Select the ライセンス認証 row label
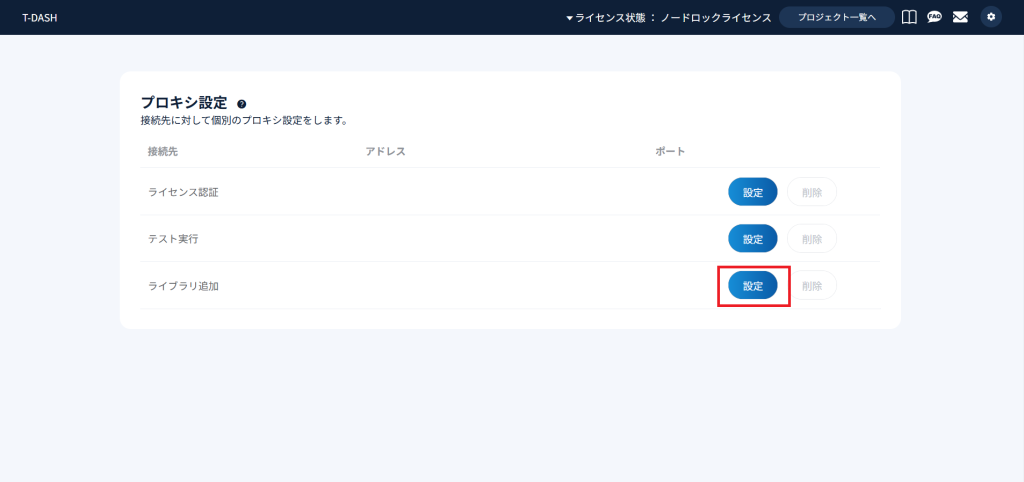Viewport: 1024px width, 482px height. coord(183,192)
